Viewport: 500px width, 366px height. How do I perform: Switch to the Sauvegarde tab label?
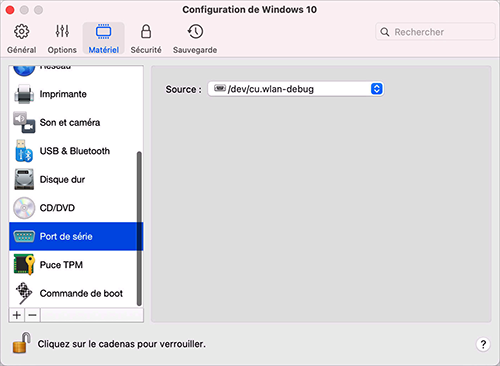click(195, 50)
